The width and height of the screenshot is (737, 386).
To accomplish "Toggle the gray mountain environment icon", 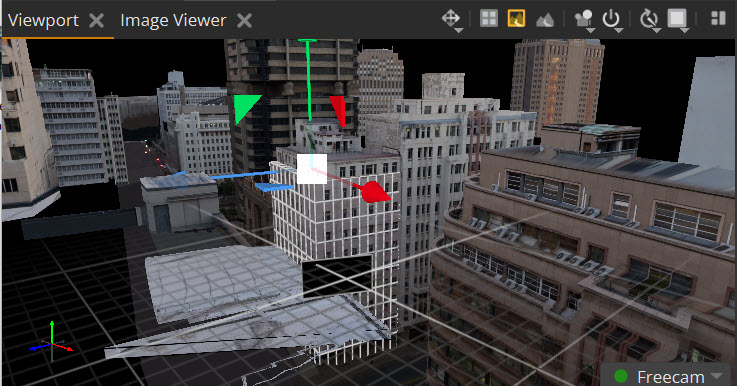I will (545, 20).
